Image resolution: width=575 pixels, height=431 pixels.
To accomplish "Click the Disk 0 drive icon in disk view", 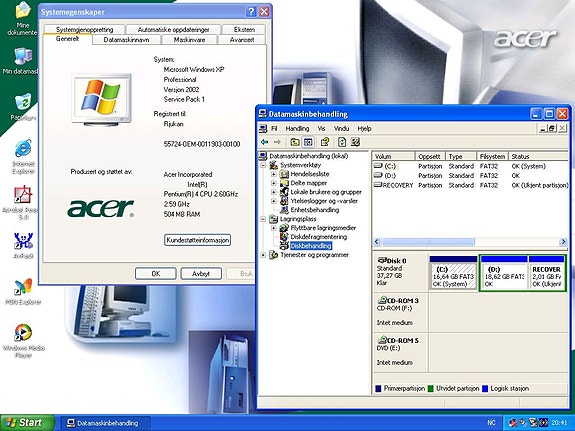I will click(382, 260).
